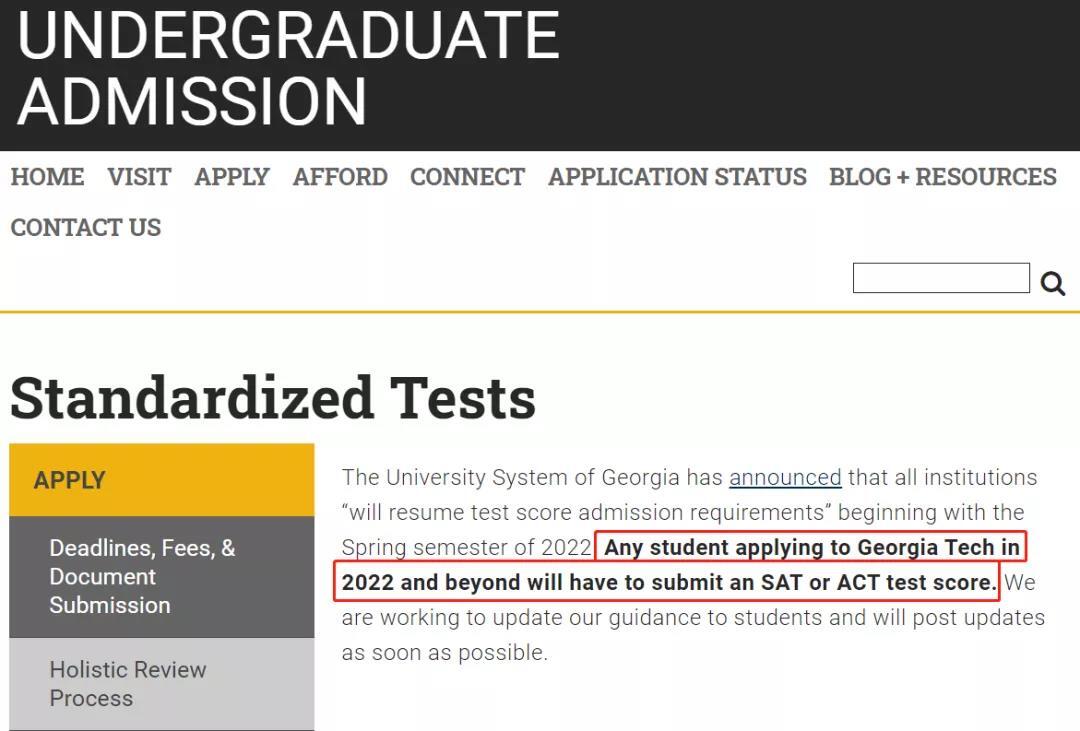Click the Standardized Tests page heading
The height and width of the screenshot is (731, 1080).
coord(273,398)
